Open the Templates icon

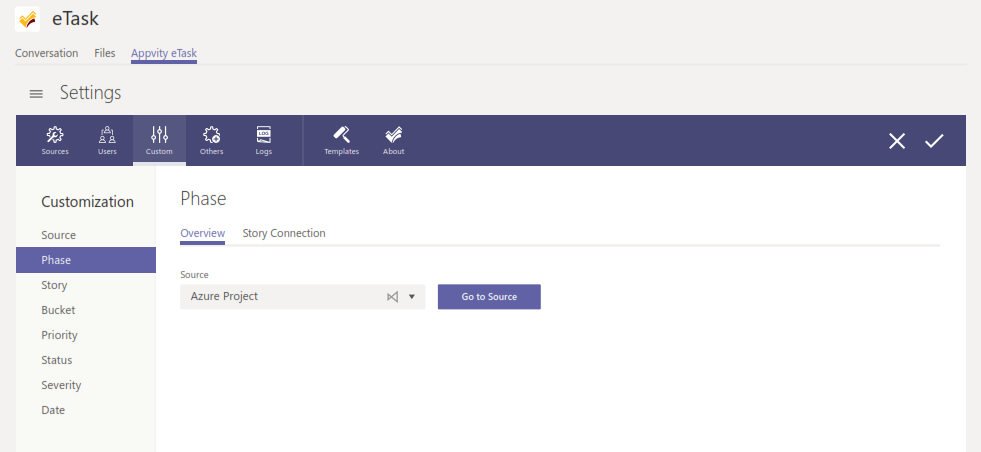coord(341,140)
